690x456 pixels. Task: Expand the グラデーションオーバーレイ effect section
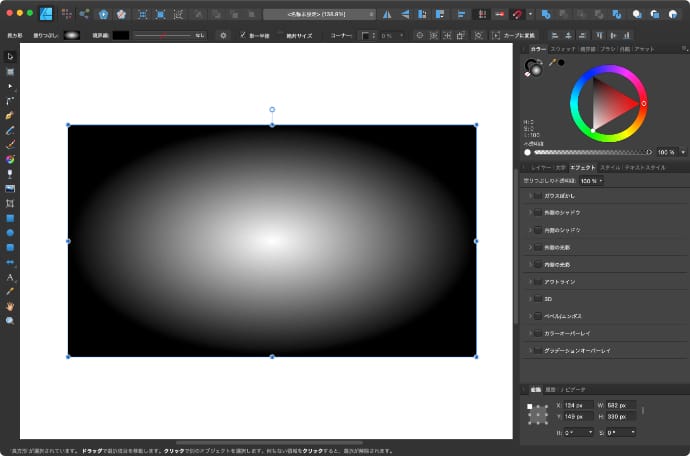click(529, 351)
